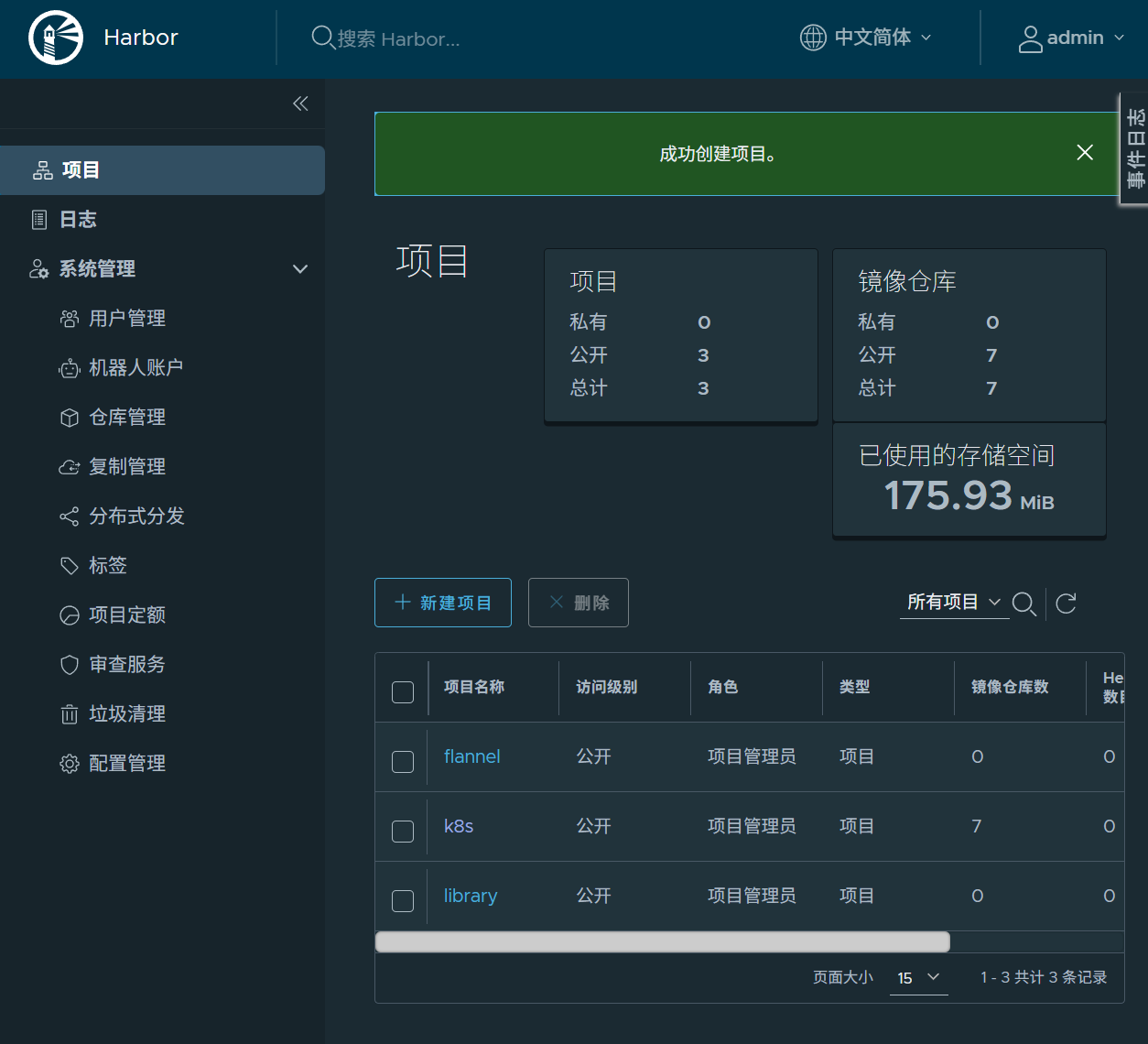The height and width of the screenshot is (1044, 1148).
Task: Click the 新建项目 button
Action: tap(443, 603)
